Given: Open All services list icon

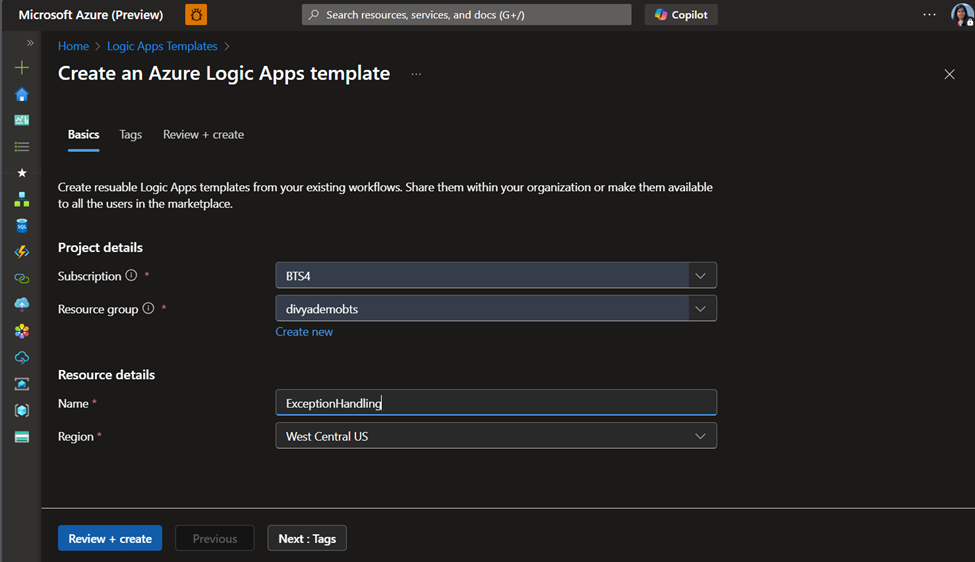Looking at the screenshot, I should (22, 147).
